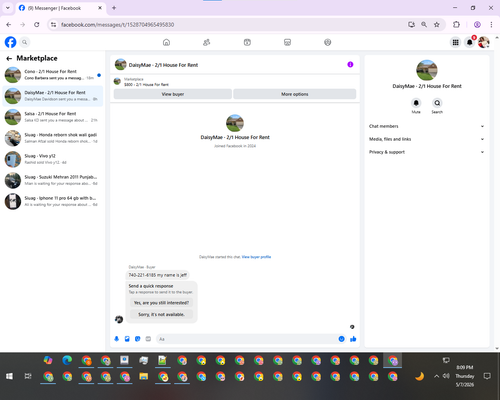
Task: Open the Marketplace storefront icon
Action: [287, 42]
